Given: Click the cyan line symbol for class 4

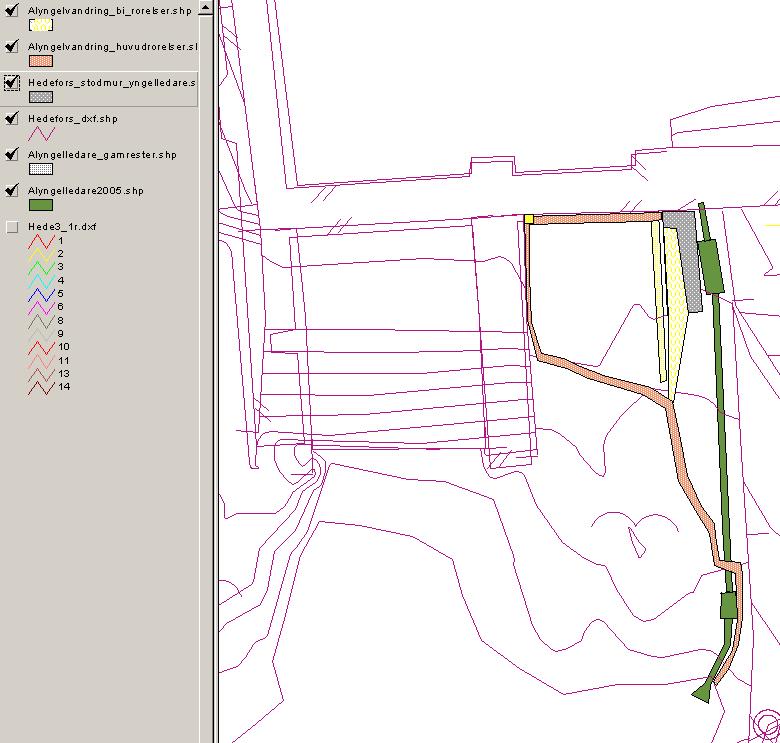Looking at the screenshot, I should pyautogui.click(x=41, y=281).
